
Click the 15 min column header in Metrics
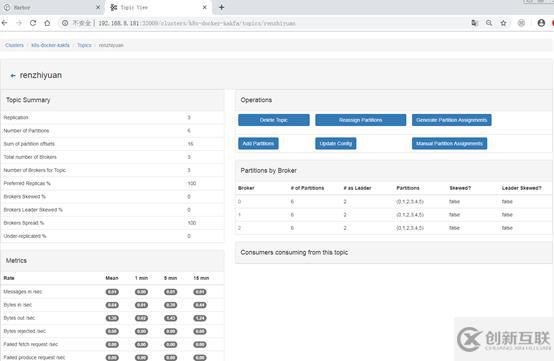(201, 278)
